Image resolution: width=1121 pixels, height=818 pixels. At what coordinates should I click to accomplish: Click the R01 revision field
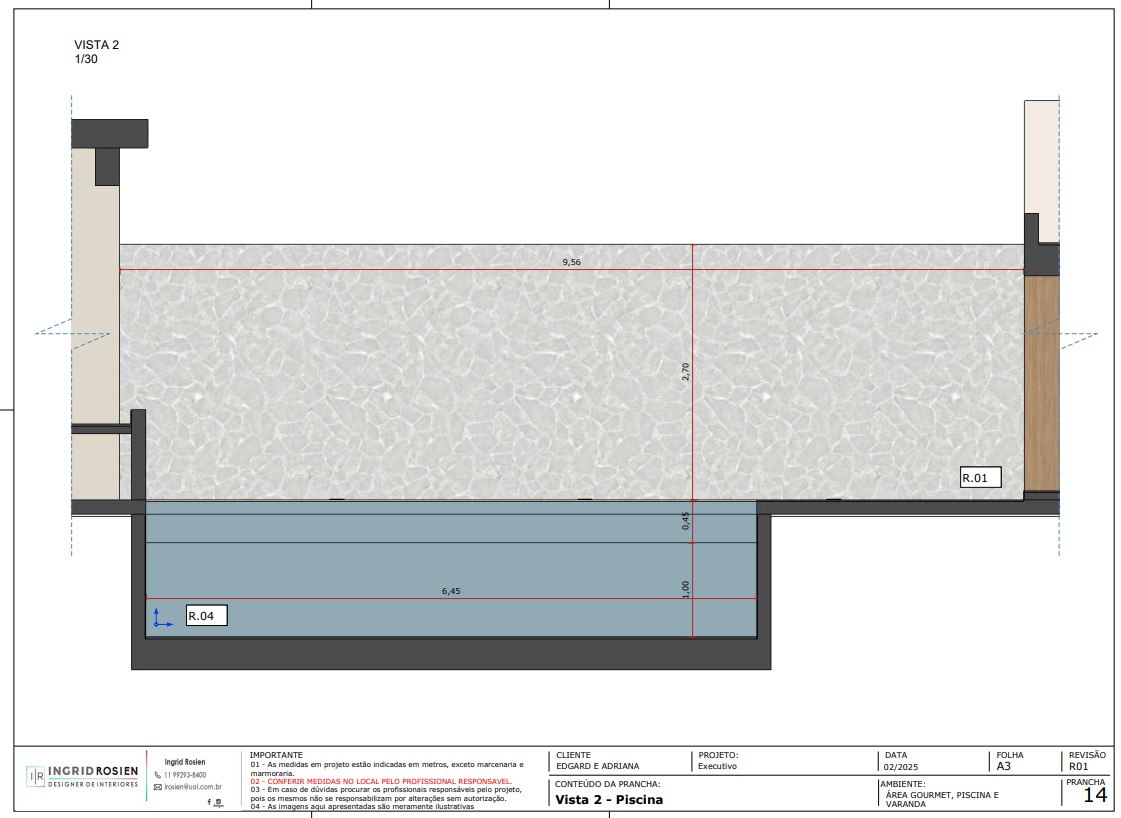[1078, 767]
